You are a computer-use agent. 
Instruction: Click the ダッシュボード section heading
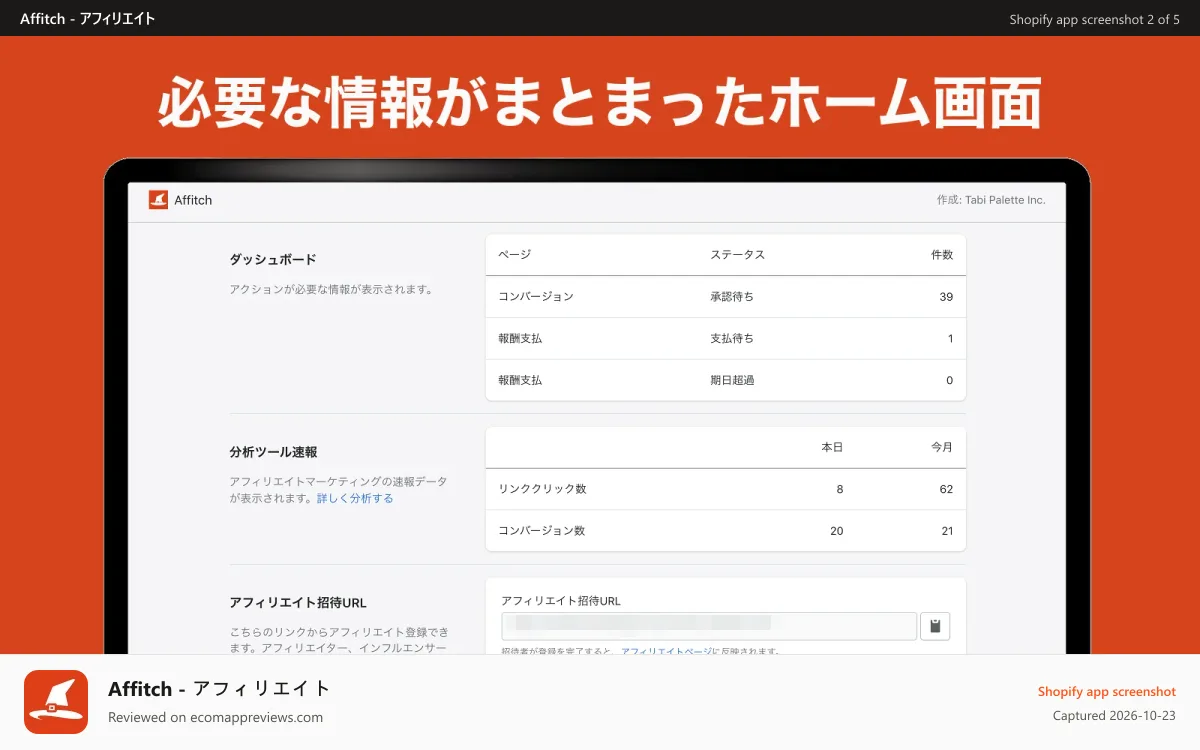click(x=273, y=259)
